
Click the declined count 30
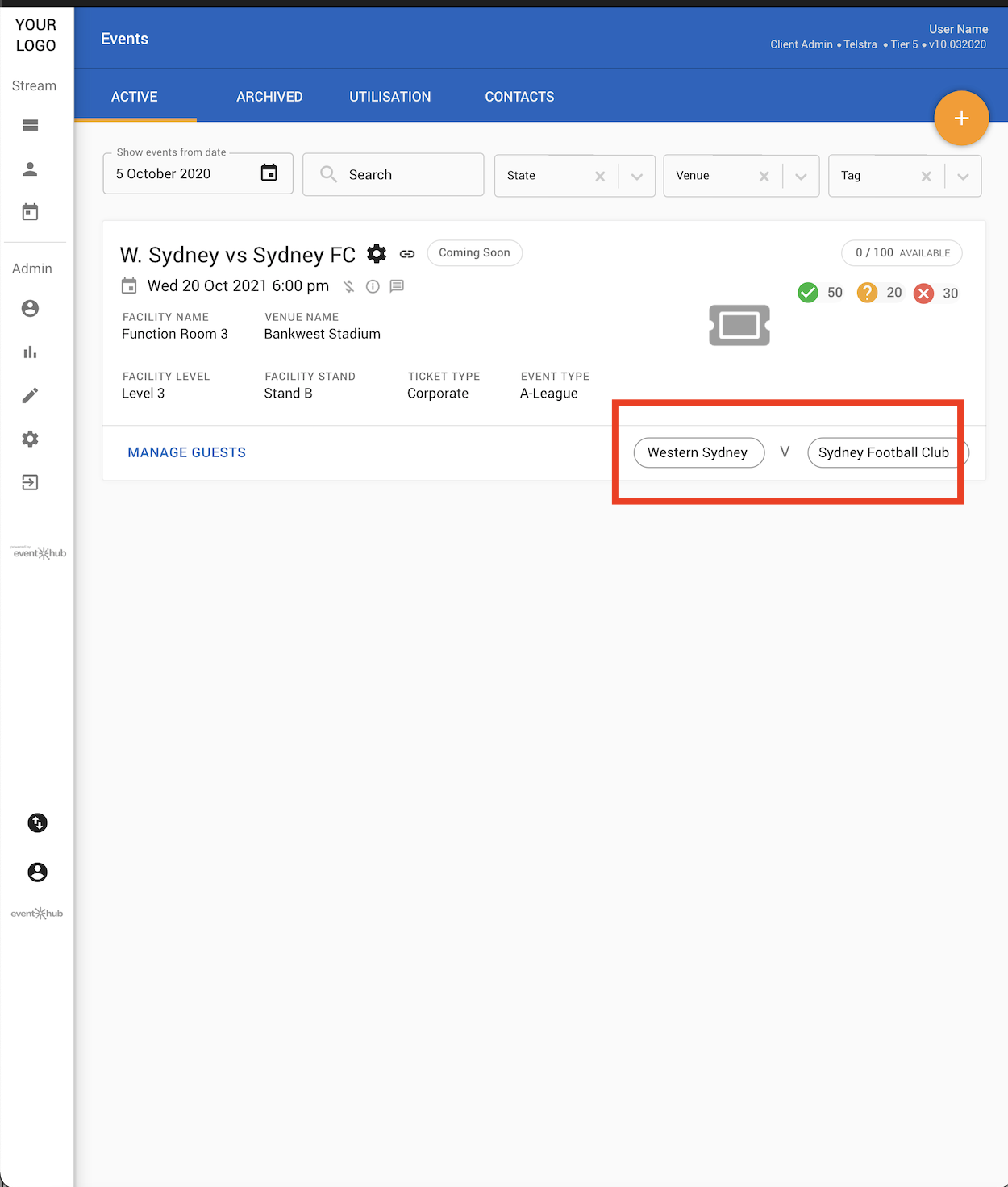click(951, 294)
